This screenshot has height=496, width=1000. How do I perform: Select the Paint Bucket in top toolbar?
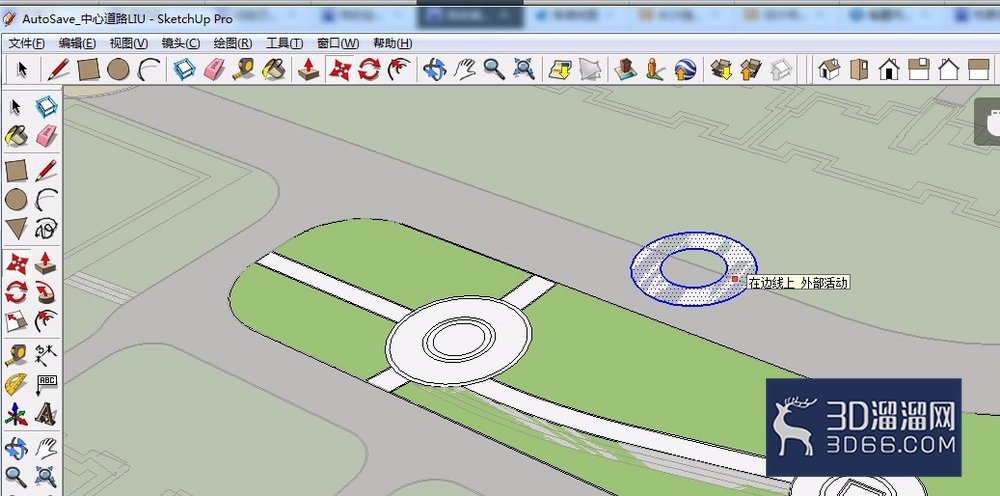click(x=274, y=69)
